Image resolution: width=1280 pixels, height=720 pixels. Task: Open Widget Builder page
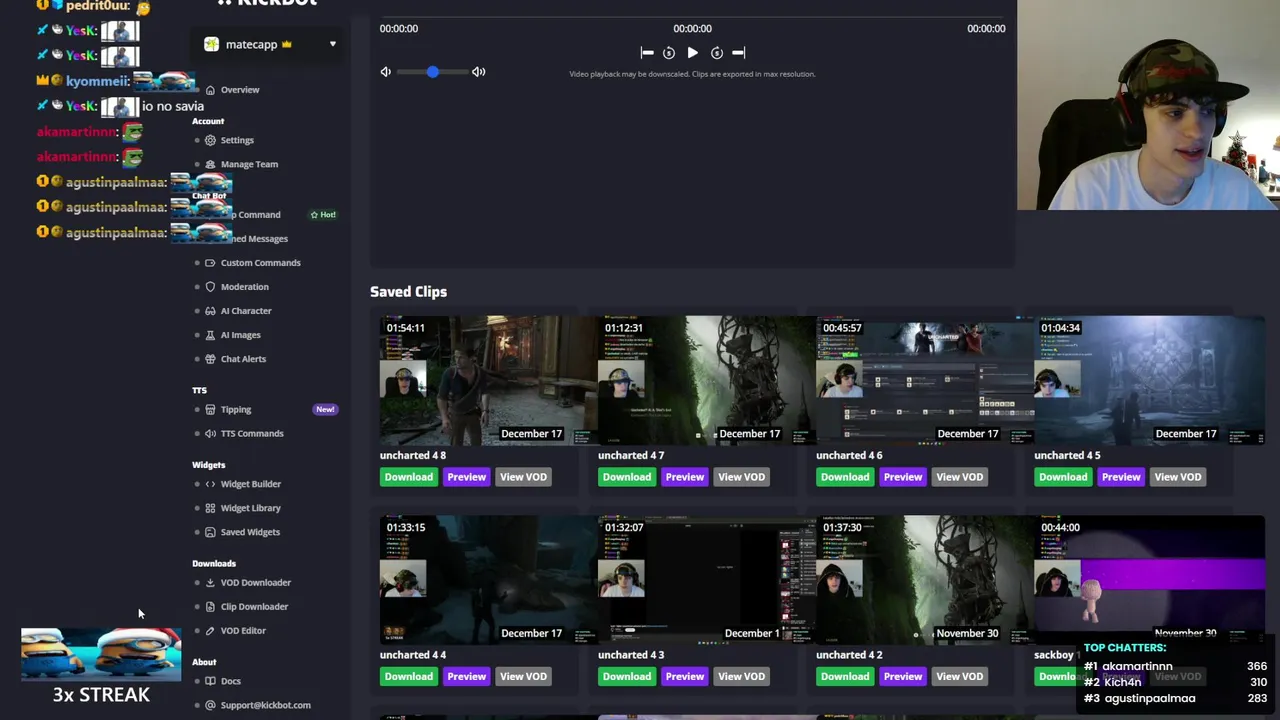[250, 484]
